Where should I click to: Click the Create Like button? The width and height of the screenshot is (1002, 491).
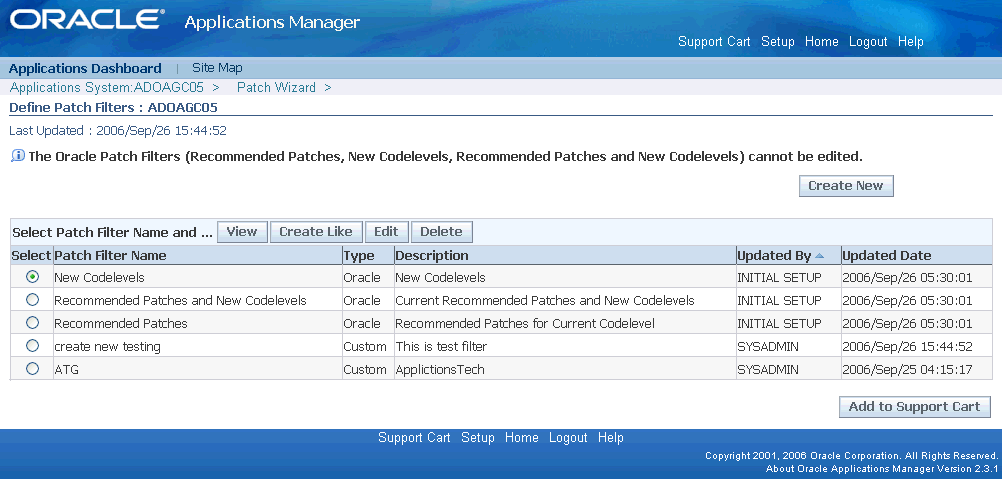(x=316, y=232)
